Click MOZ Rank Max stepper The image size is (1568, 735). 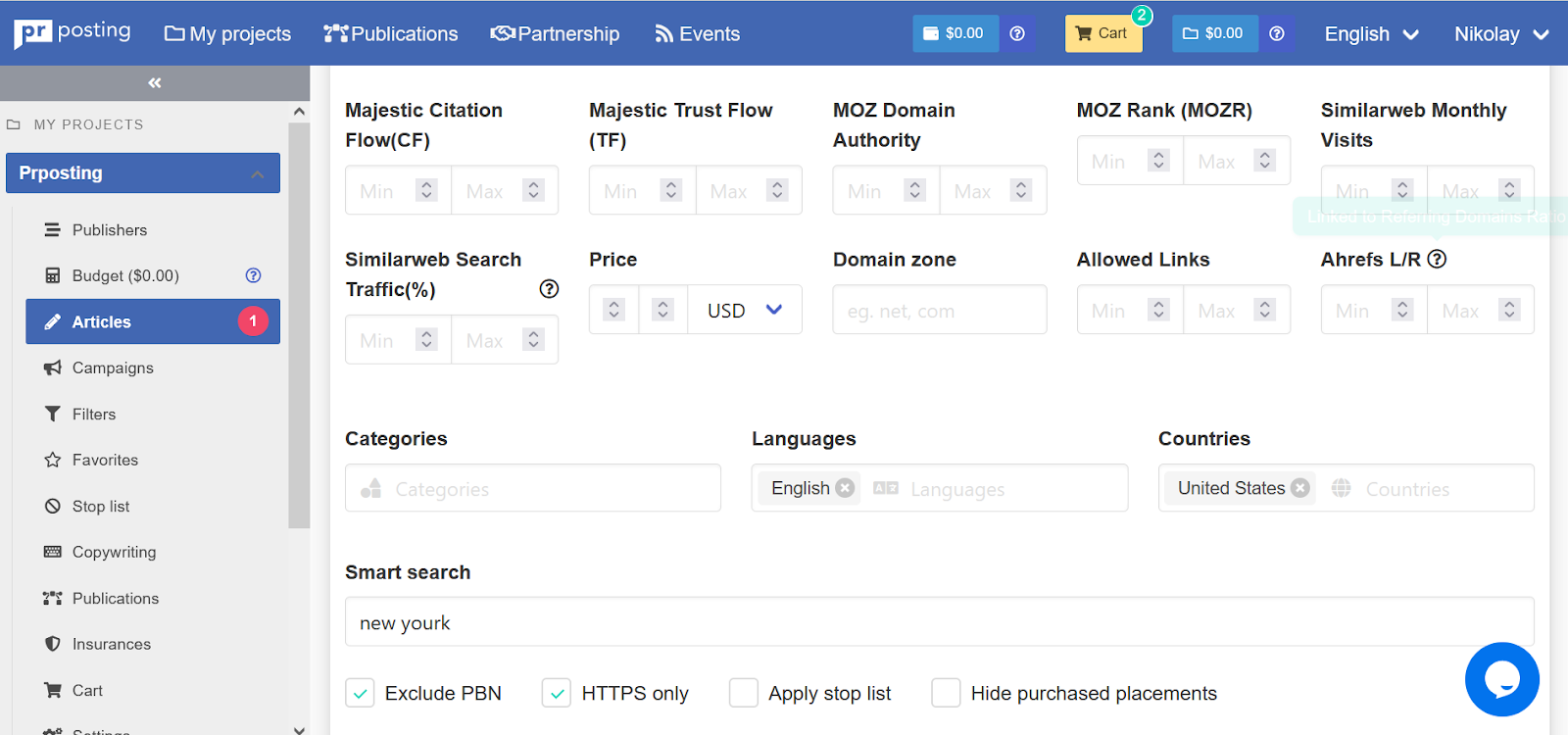pos(1265,161)
